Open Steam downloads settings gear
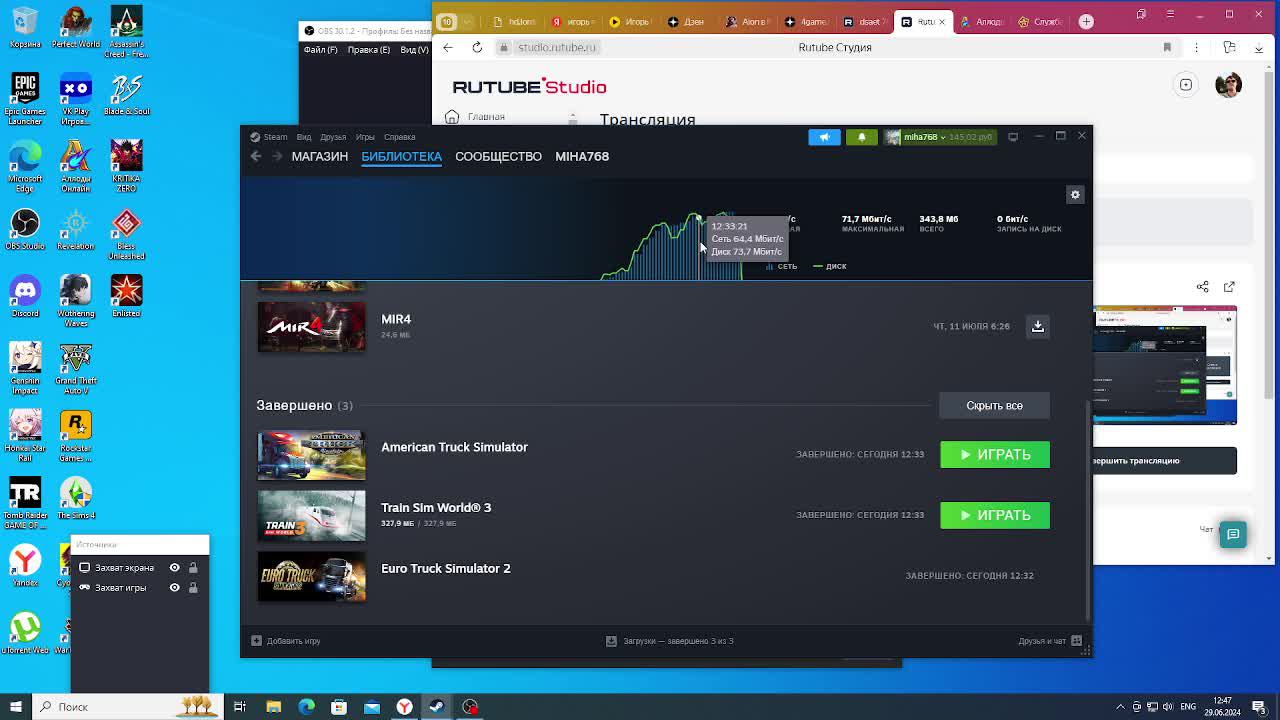This screenshot has width=1280, height=720. pos(1075,195)
